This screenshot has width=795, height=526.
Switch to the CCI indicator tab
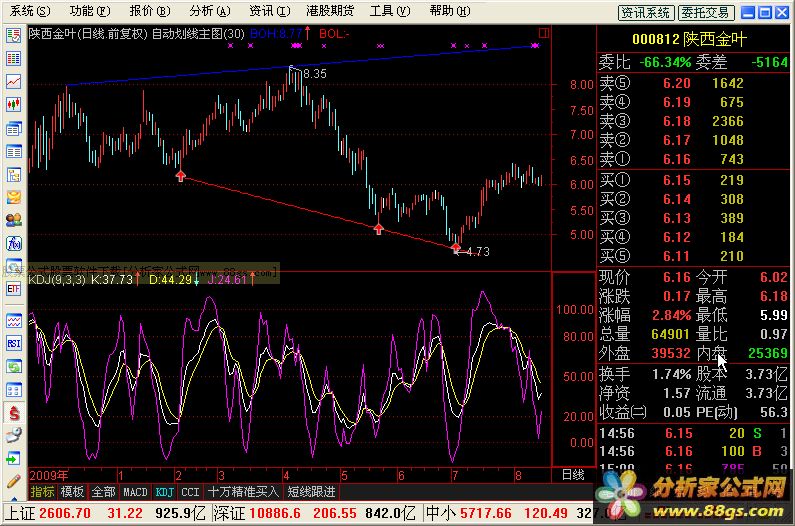(x=191, y=492)
